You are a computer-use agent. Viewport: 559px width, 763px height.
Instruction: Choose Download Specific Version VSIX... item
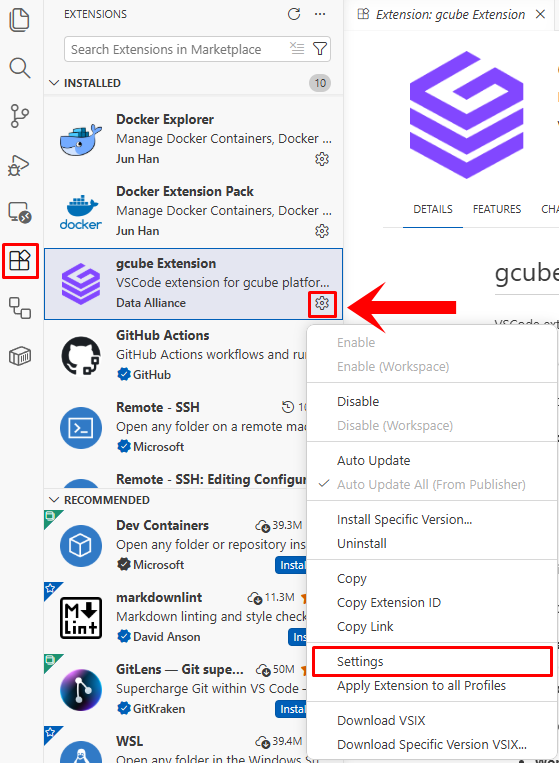point(432,745)
